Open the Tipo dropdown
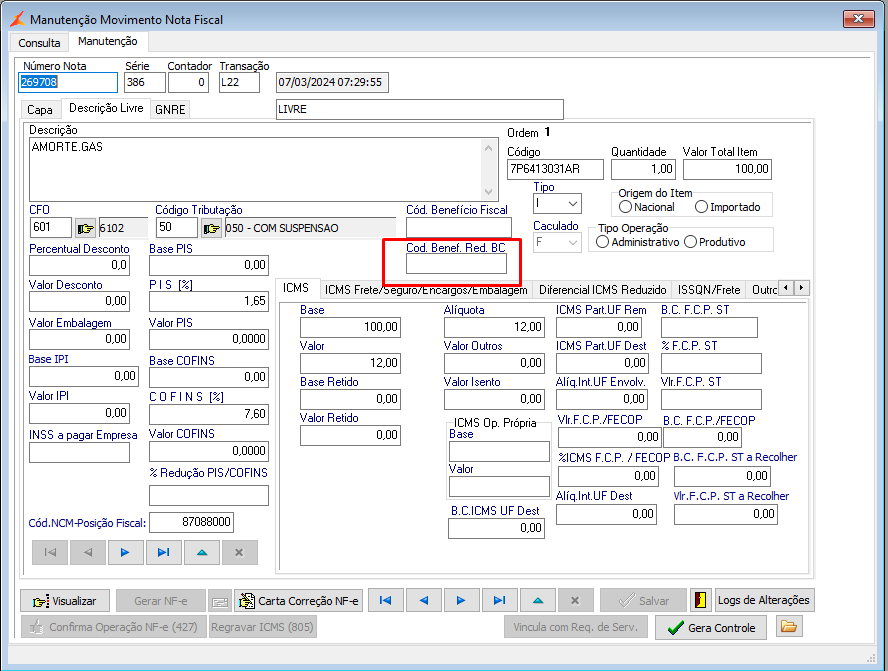 click(x=572, y=204)
